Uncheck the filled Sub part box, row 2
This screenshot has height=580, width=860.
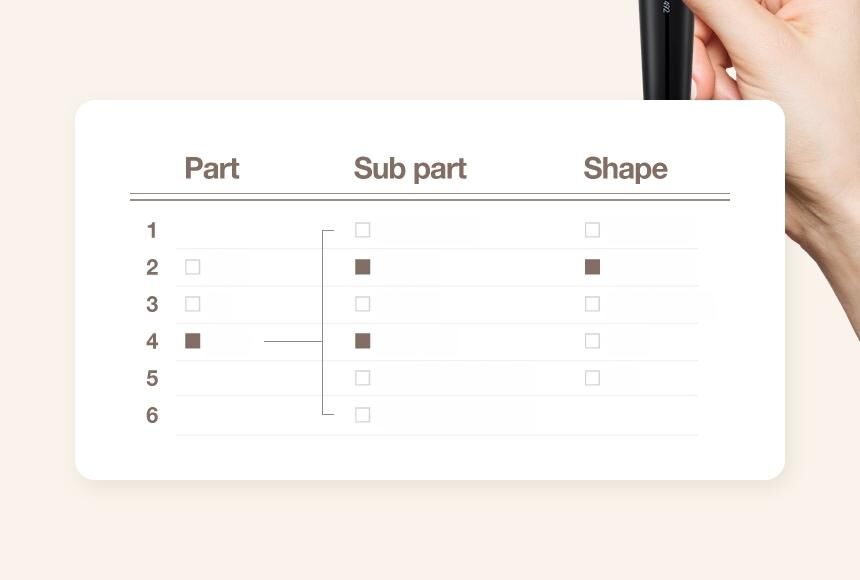pos(363,267)
